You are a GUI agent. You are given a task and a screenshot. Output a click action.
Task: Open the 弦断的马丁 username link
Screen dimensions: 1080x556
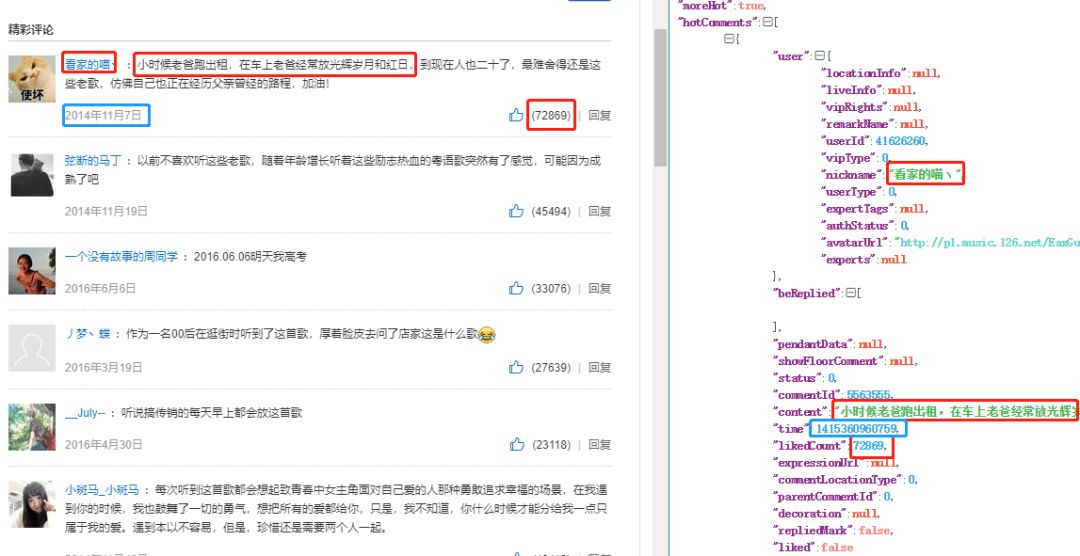(x=93, y=160)
